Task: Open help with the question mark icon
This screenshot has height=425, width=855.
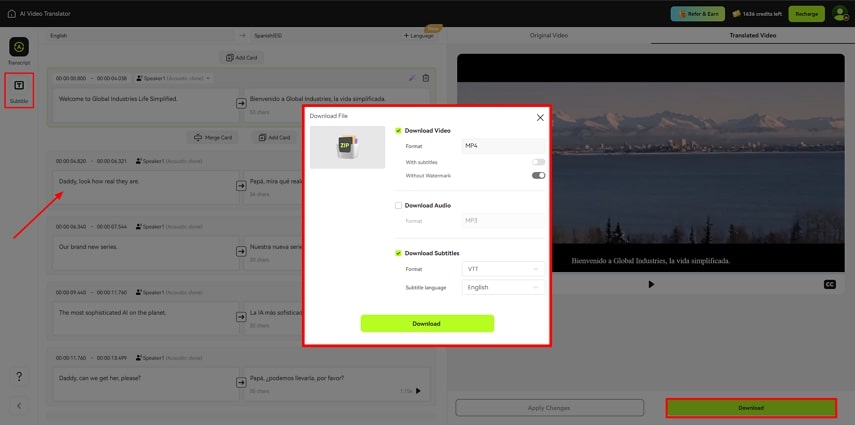Action: click(x=19, y=376)
